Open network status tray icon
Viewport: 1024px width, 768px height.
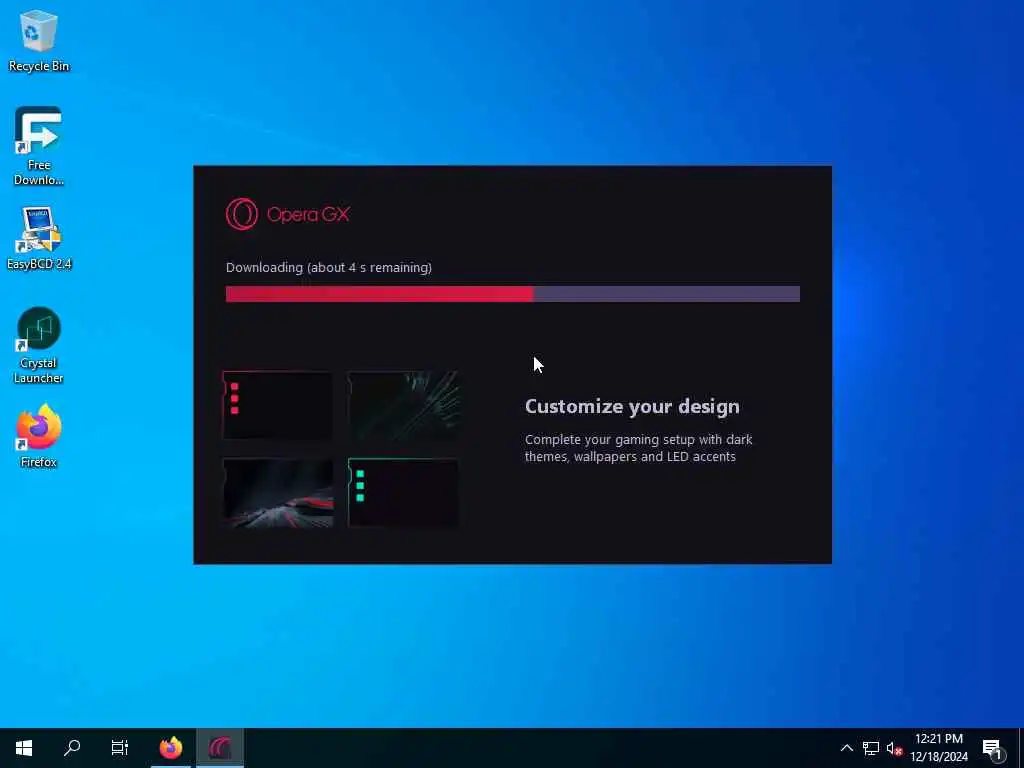pyautogui.click(x=871, y=748)
